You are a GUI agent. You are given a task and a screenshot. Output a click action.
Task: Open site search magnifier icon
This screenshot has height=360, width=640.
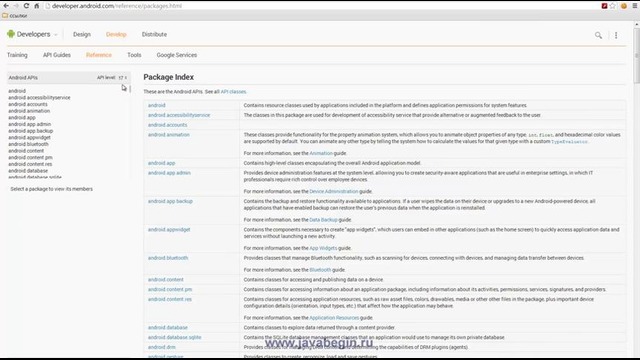point(598,35)
